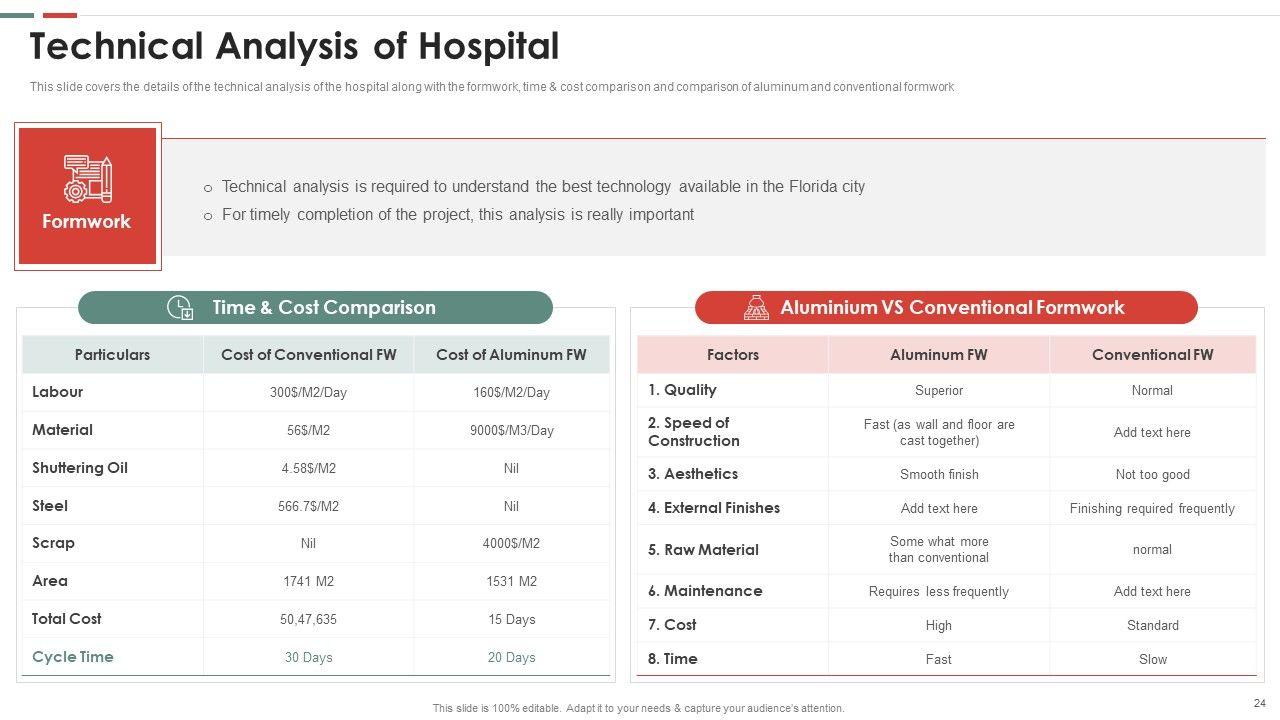Click the Conventional FW column header
The height and width of the screenshot is (720, 1280).
pyautogui.click(x=1152, y=355)
